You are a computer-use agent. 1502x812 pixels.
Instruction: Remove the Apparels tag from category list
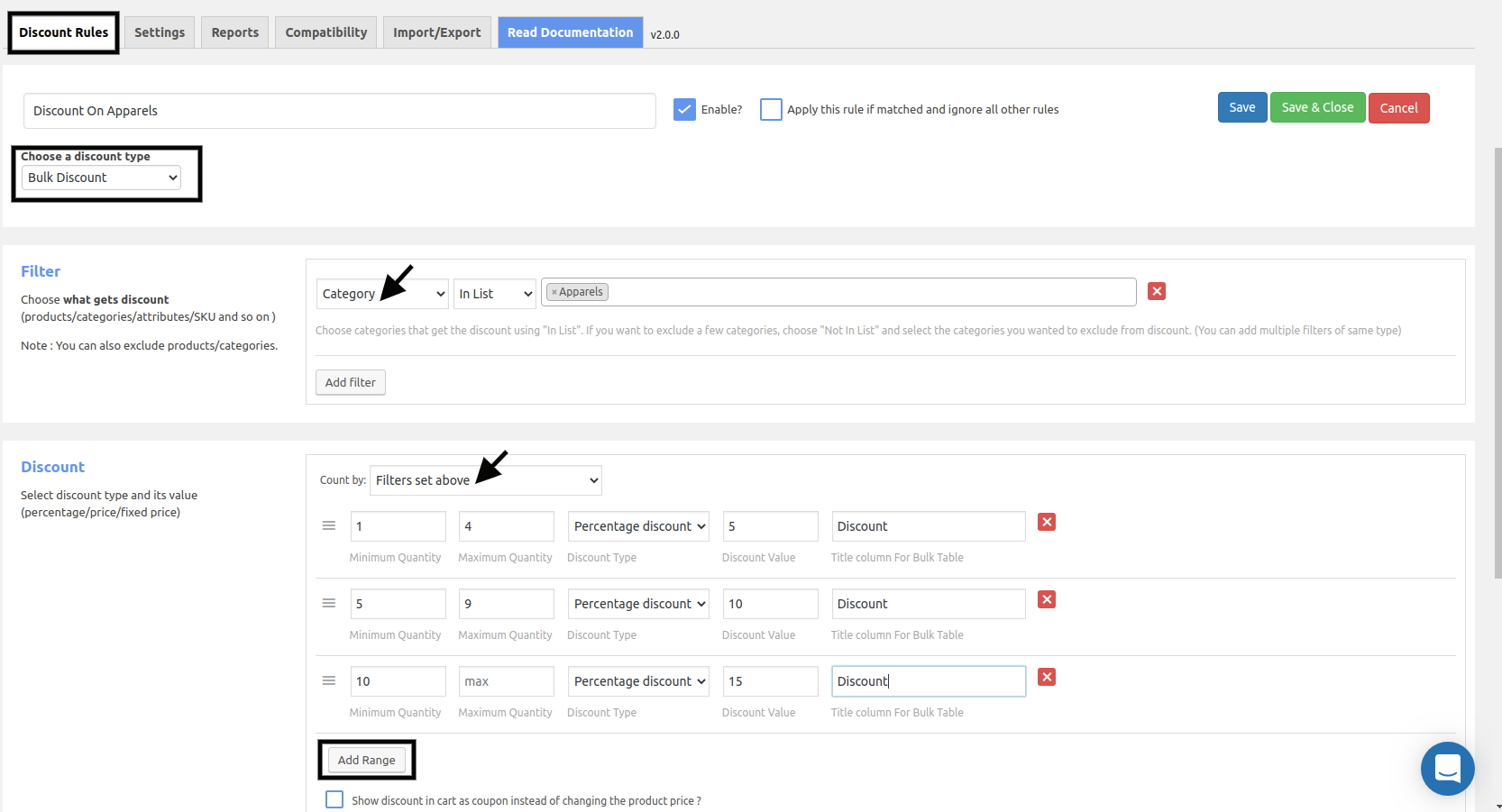point(554,292)
